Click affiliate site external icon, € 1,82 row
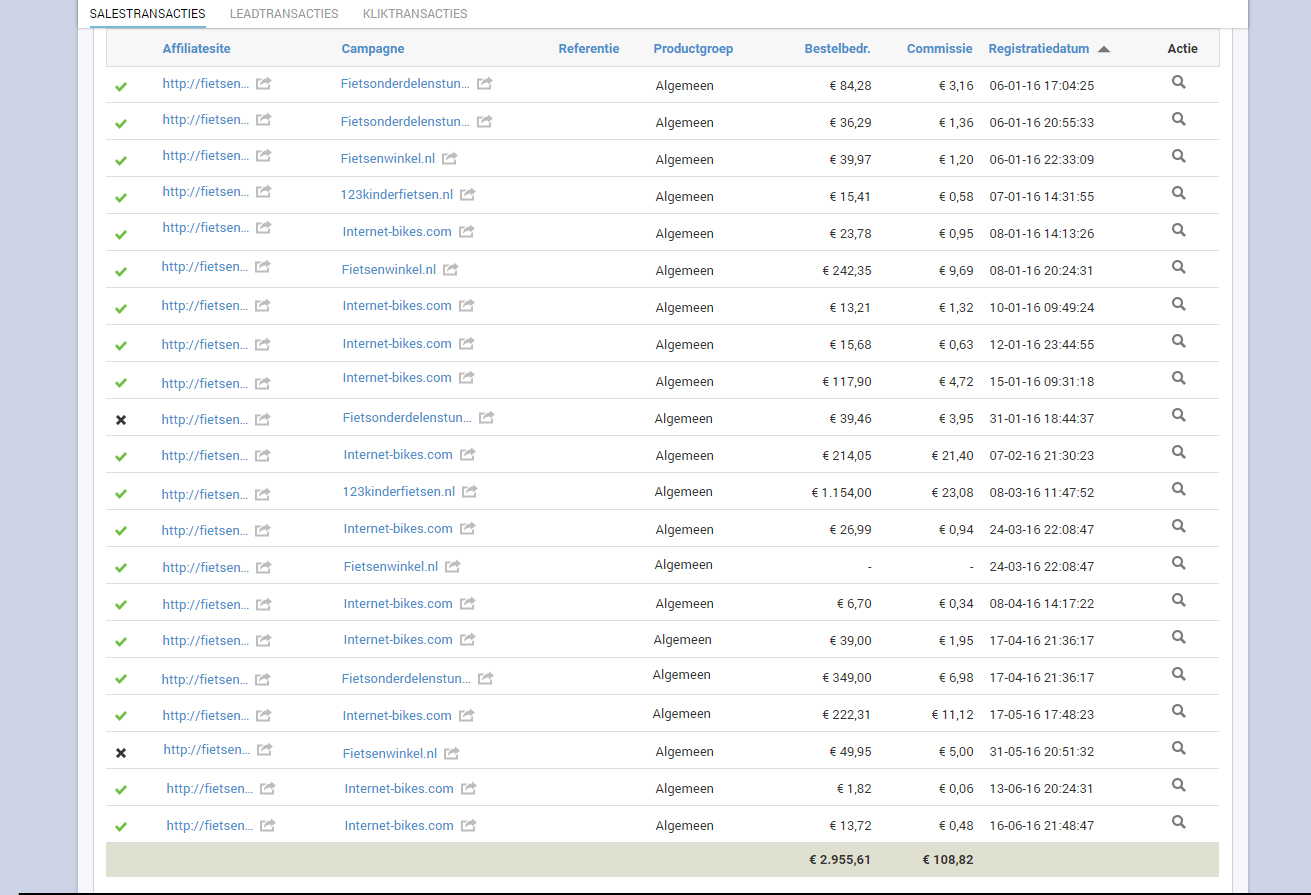This screenshot has width=1311, height=895. 268,788
